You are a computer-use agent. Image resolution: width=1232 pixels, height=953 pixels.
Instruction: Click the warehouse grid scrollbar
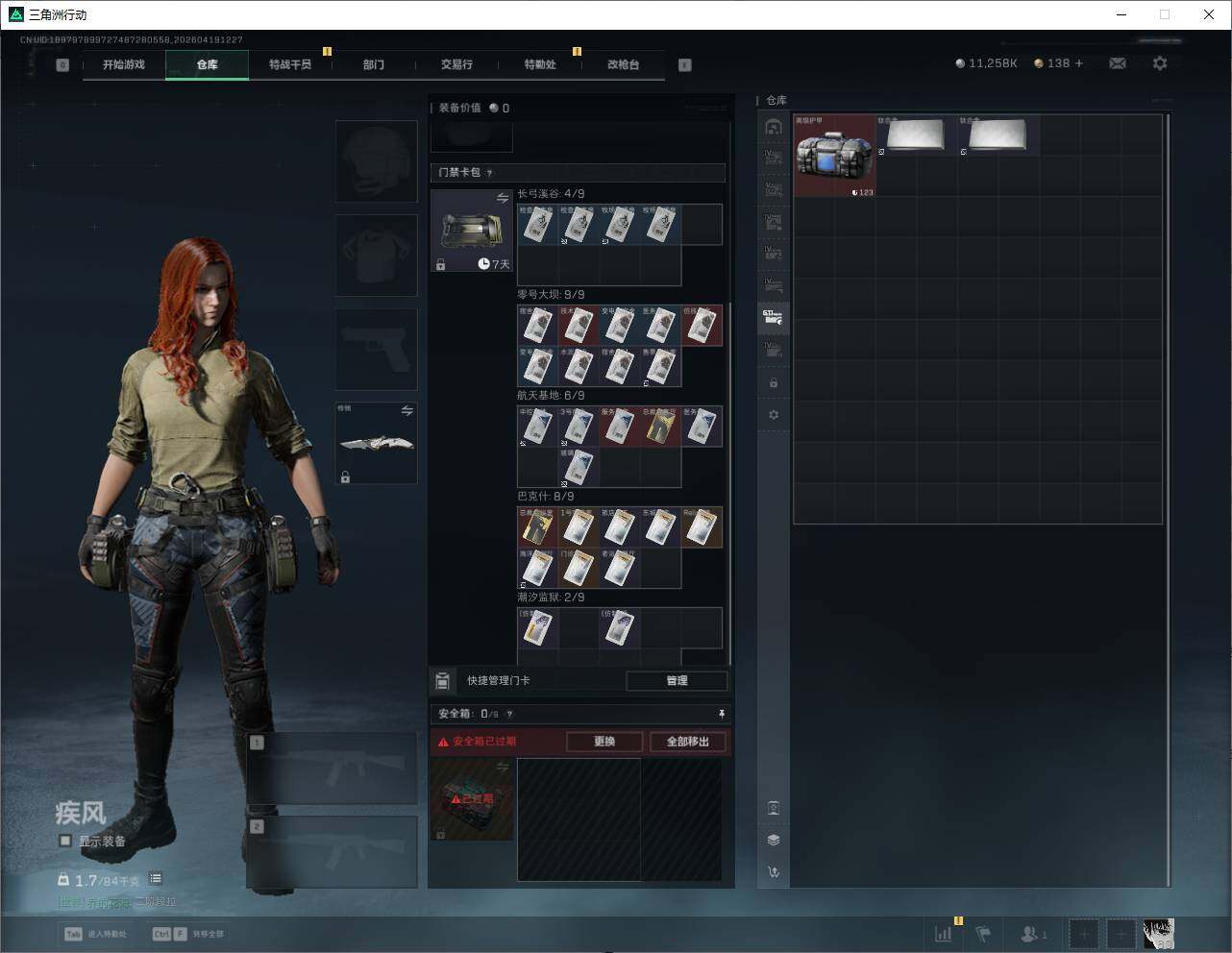1168,500
